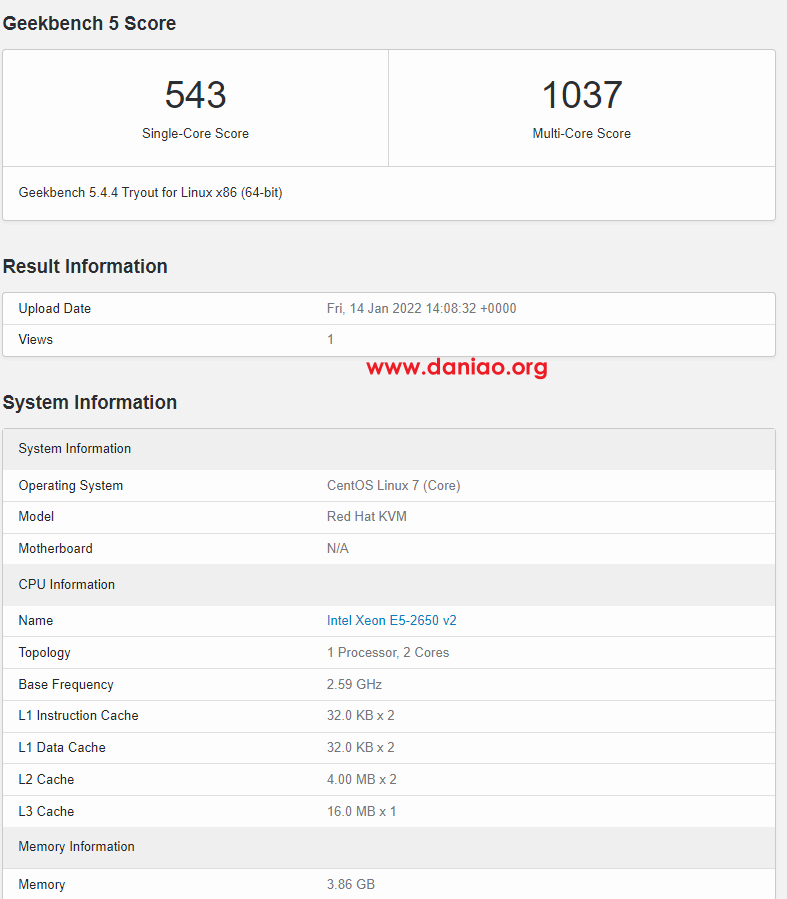787x899 pixels.
Task: Click the Single-Core Score label
Action: tap(195, 134)
